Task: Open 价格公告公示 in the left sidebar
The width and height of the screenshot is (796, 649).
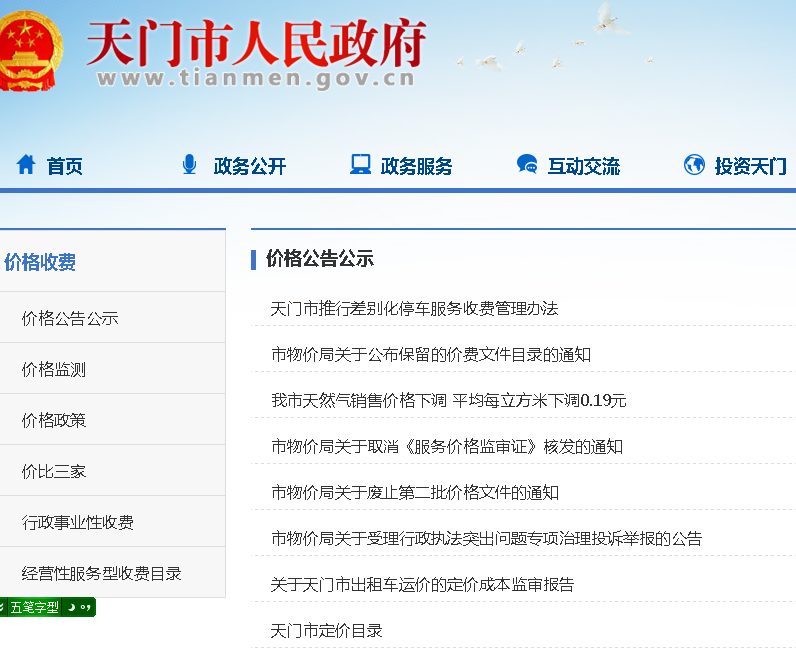Action: tap(70, 318)
